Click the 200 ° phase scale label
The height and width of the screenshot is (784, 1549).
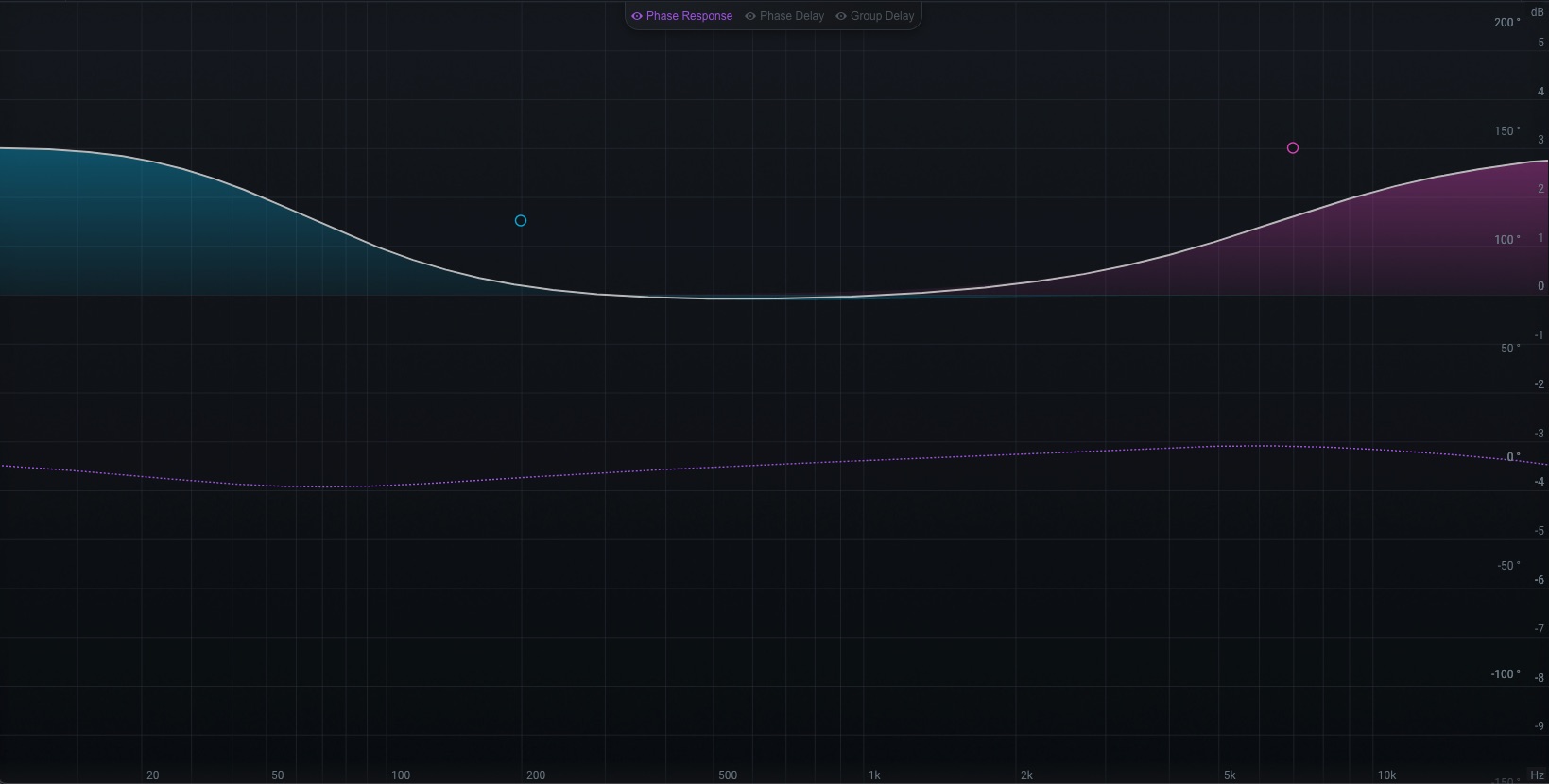tap(1507, 23)
